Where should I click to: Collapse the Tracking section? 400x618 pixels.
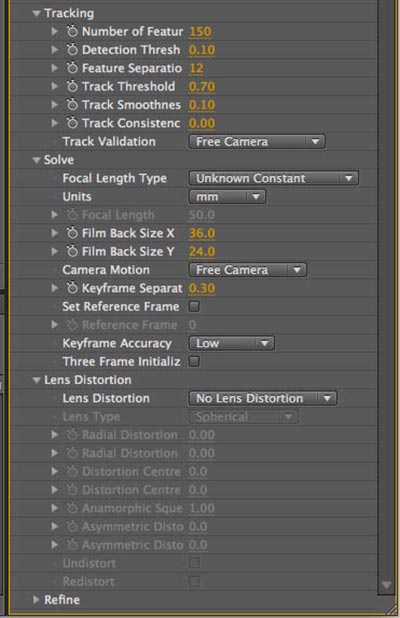coord(36,14)
